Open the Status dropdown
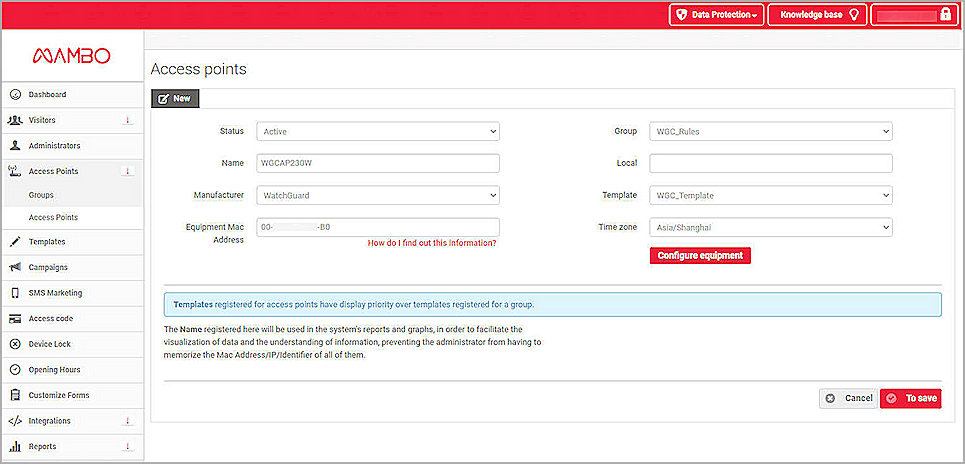Screen dimensions: 965x464 tap(378, 131)
